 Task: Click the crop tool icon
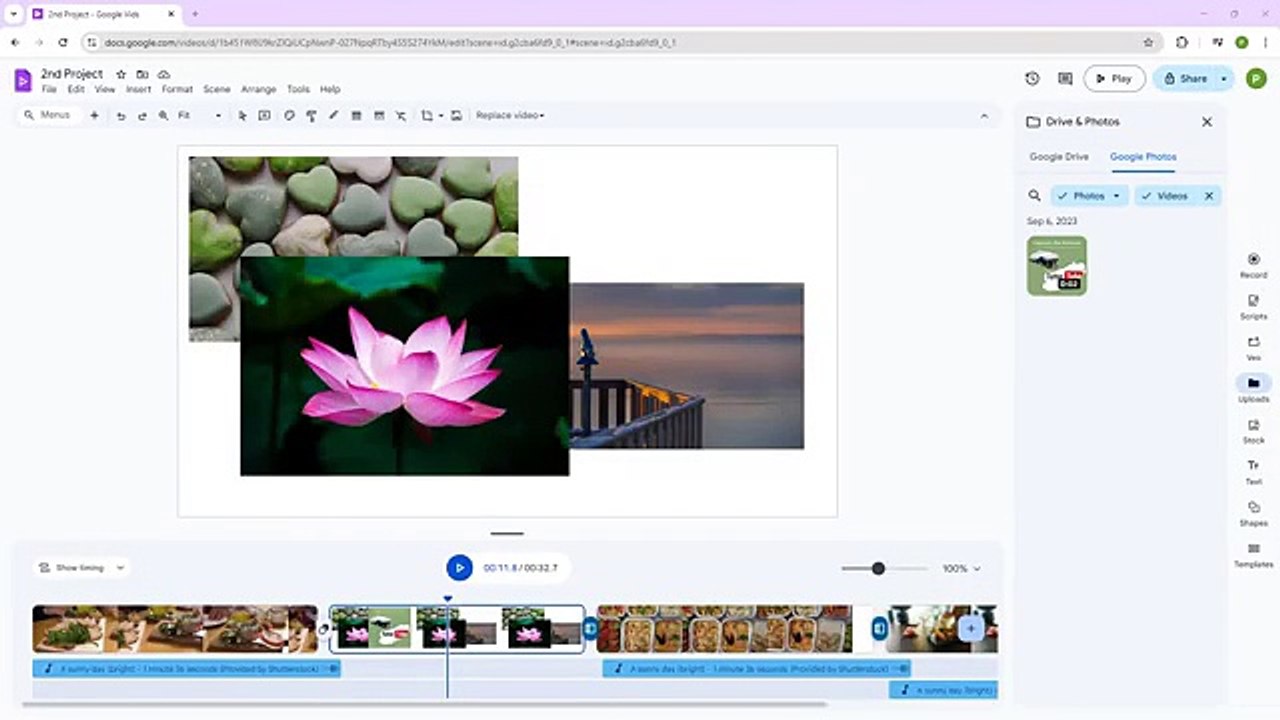pos(427,116)
